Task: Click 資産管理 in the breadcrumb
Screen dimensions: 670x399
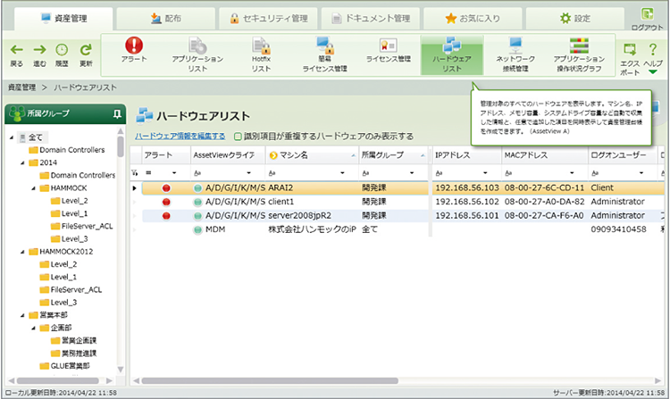Action: coord(22,88)
